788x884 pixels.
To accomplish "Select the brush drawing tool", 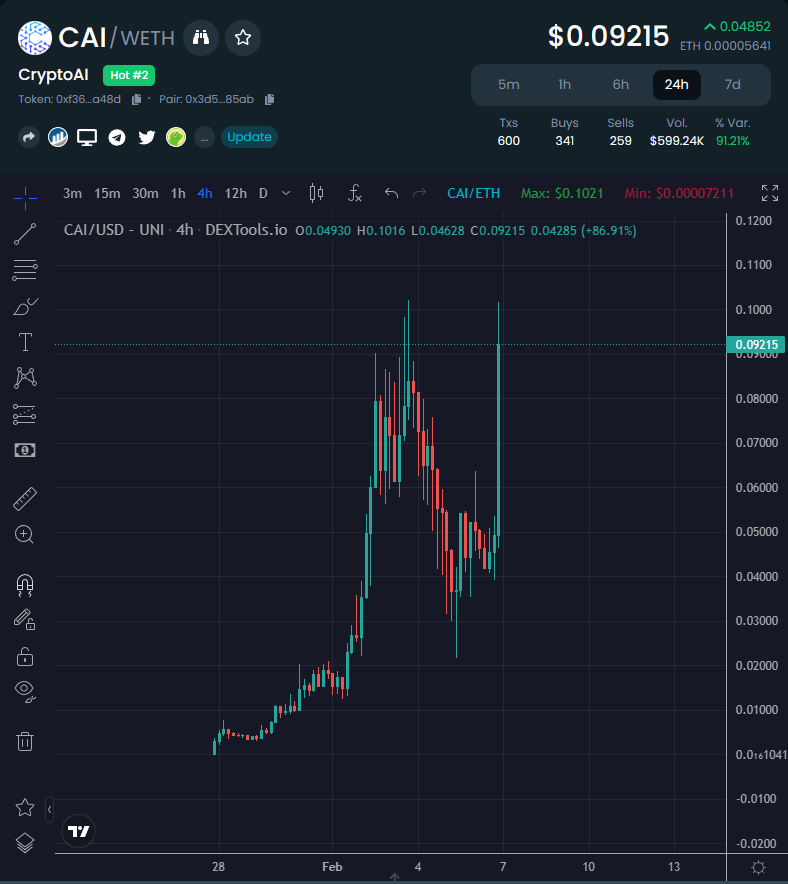I will tap(25, 306).
